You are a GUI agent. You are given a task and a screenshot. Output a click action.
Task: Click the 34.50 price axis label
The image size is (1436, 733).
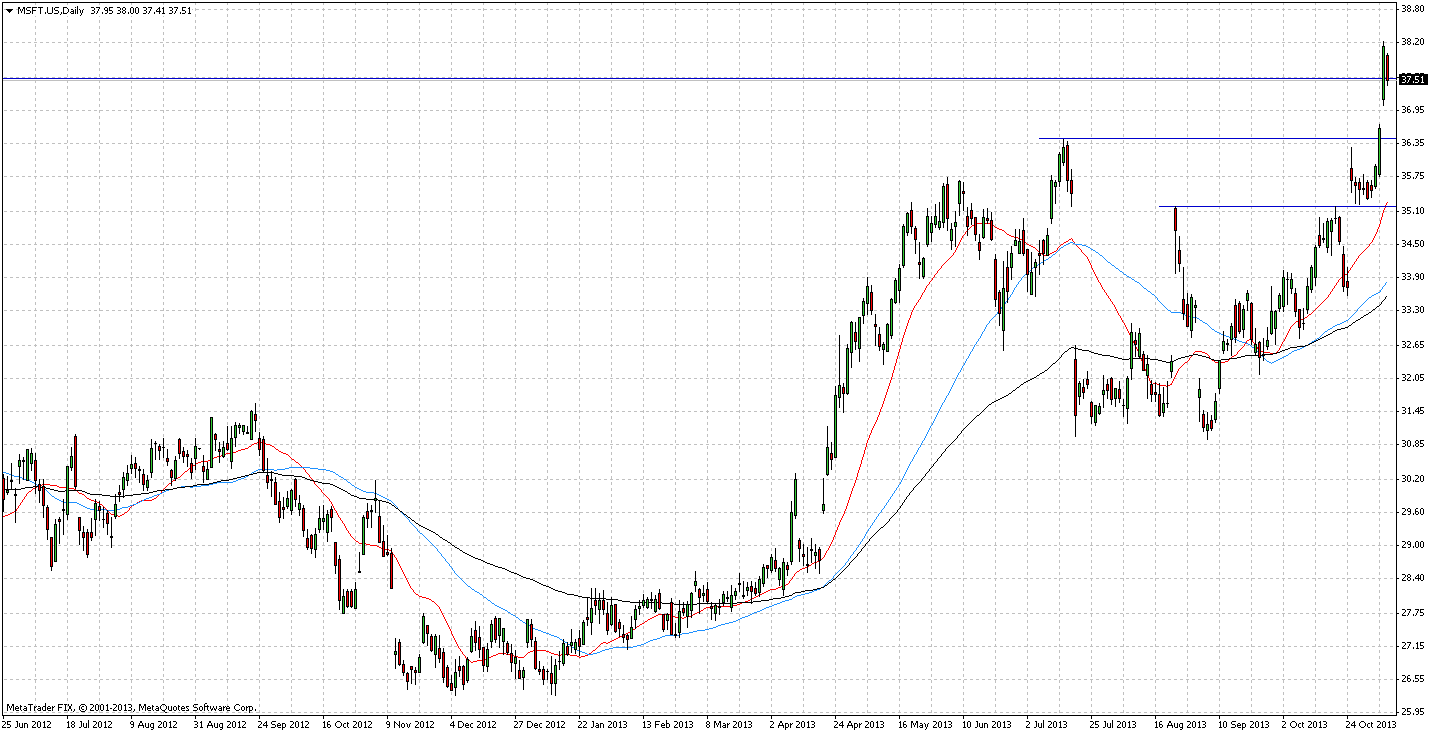1412,244
